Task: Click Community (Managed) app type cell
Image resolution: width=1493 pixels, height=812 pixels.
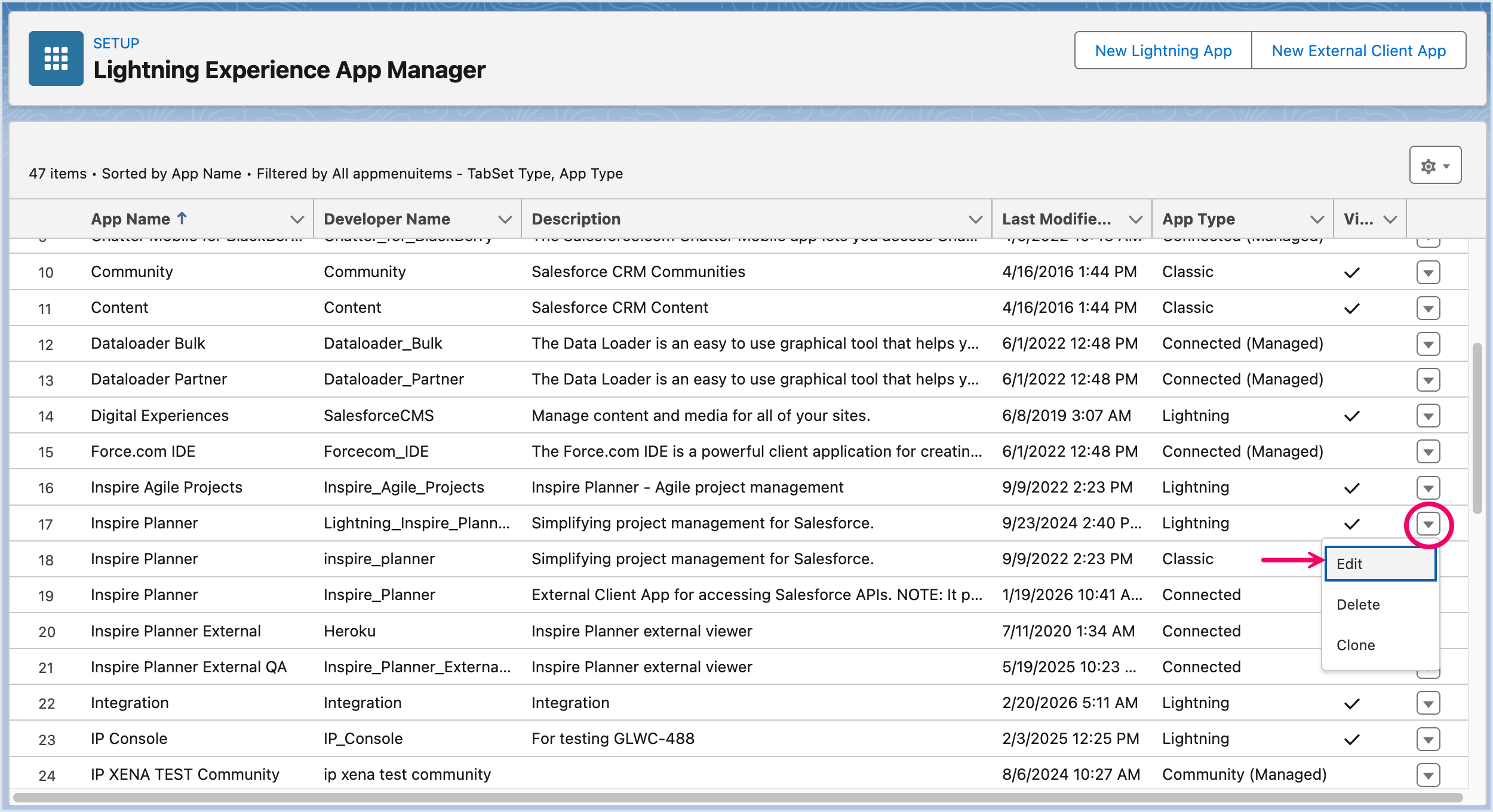Action: pos(1244,774)
